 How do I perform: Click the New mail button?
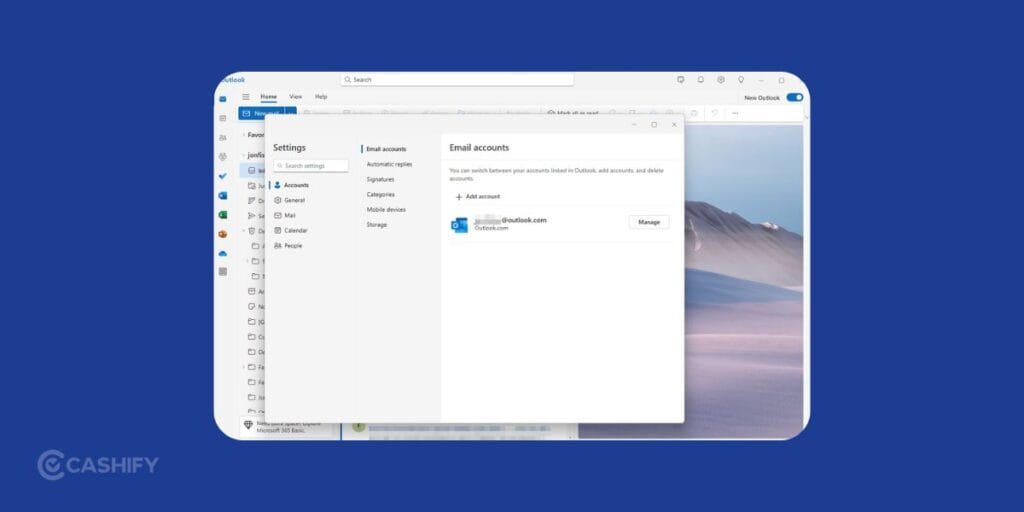pos(262,114)
